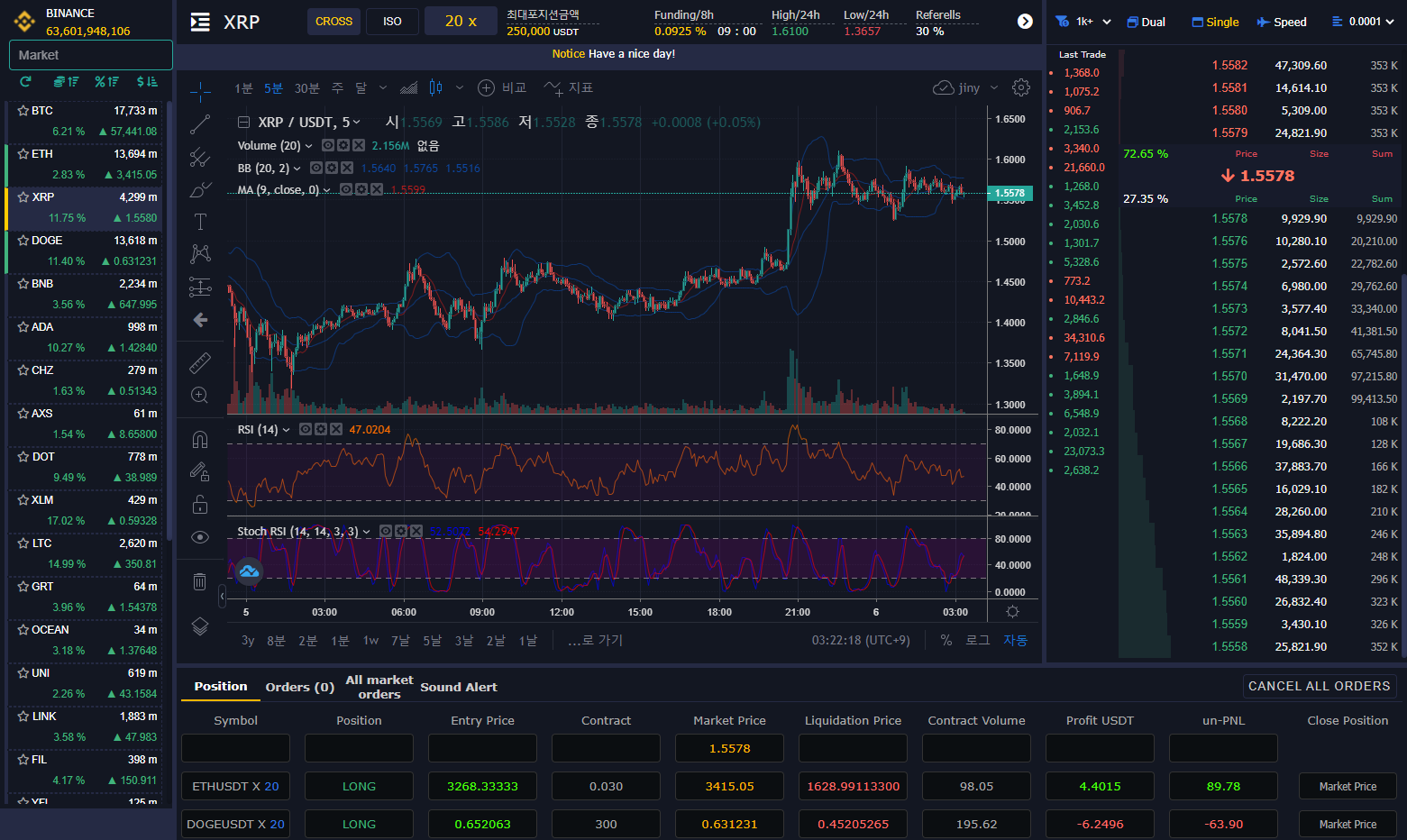Click CANCEL ALL ORDERS button
This screenshot has height=840, width=1407.
point(1319,686)
